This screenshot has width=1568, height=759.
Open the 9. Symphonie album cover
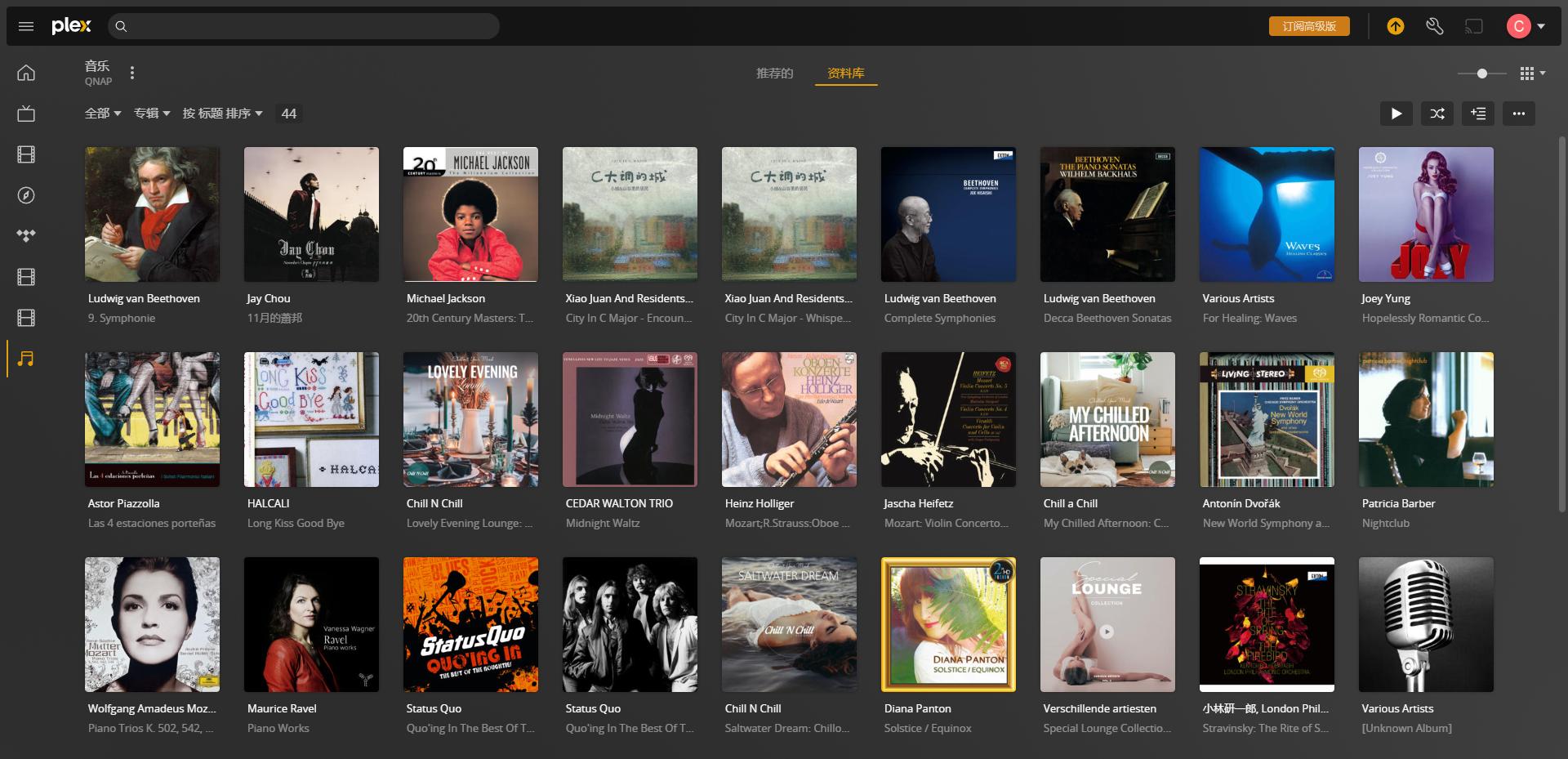coord(152,214)
